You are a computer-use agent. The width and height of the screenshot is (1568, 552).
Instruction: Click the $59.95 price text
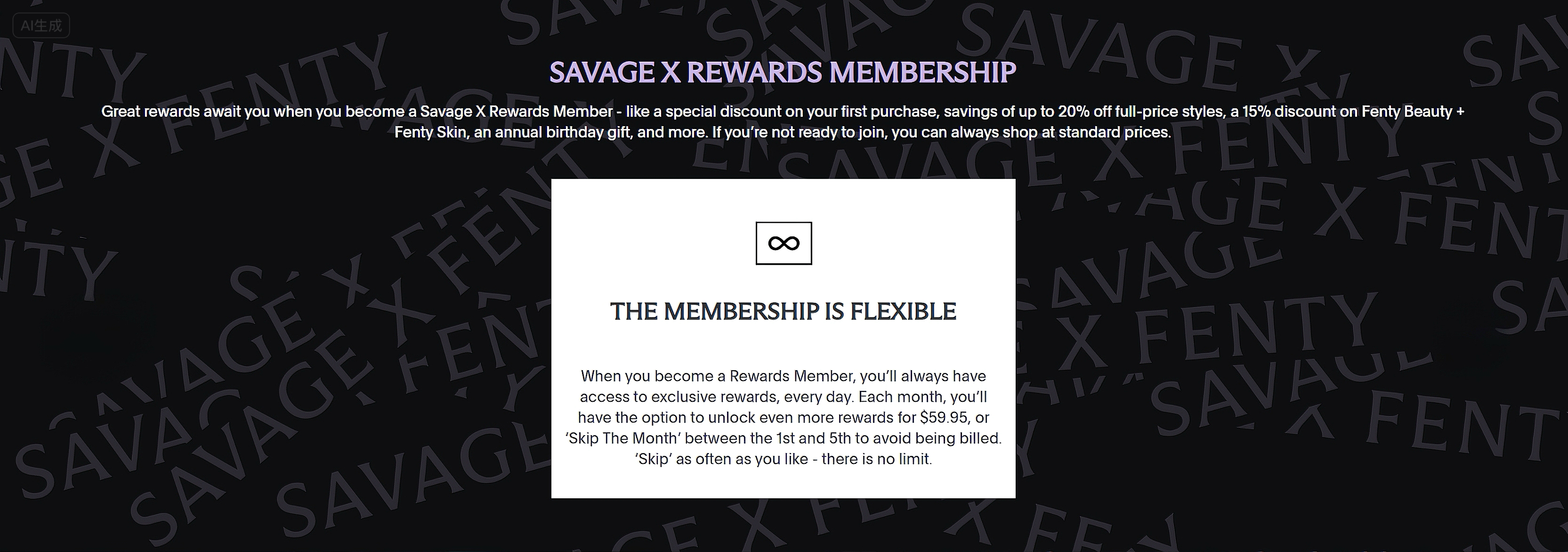[x=944, y=417]
